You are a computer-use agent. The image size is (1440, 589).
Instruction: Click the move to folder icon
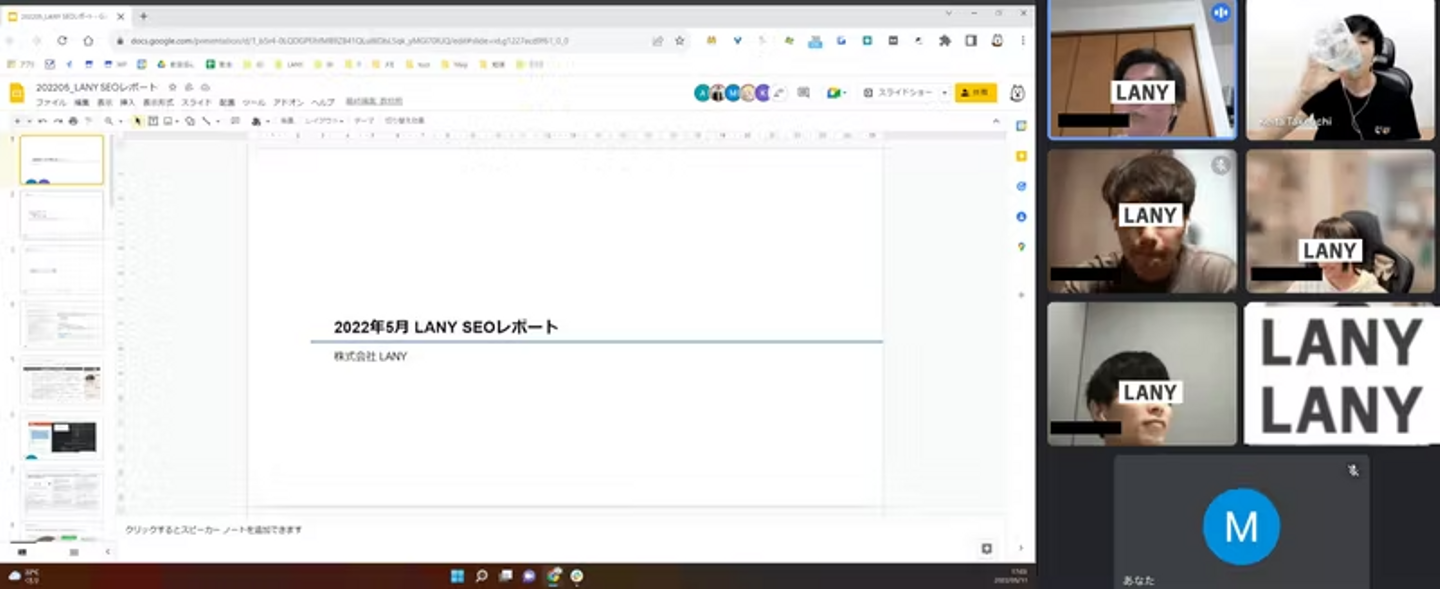(190, 88)
